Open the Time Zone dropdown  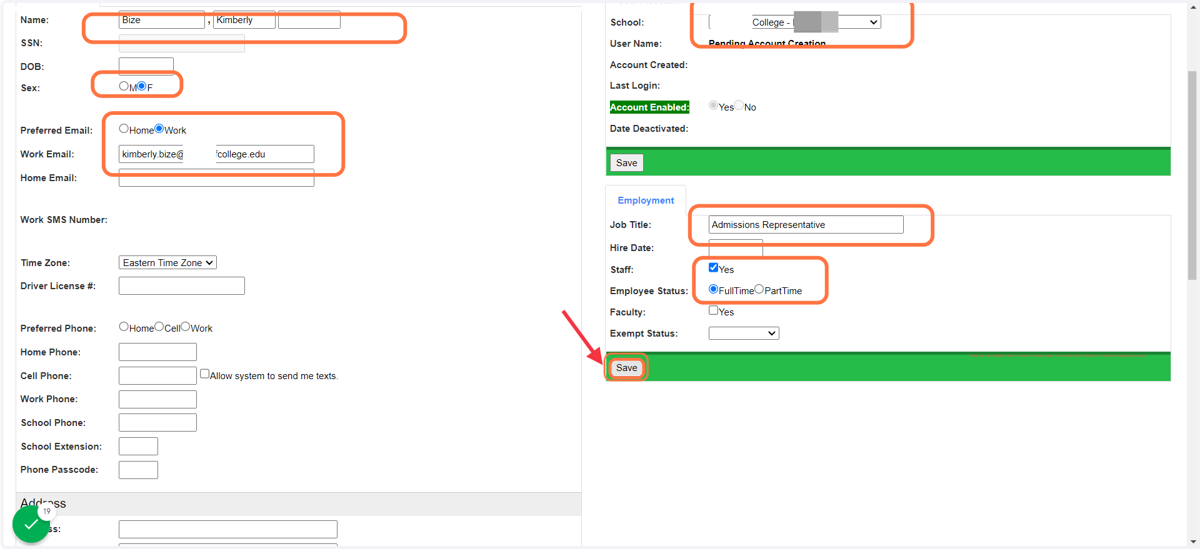point(168,263)
